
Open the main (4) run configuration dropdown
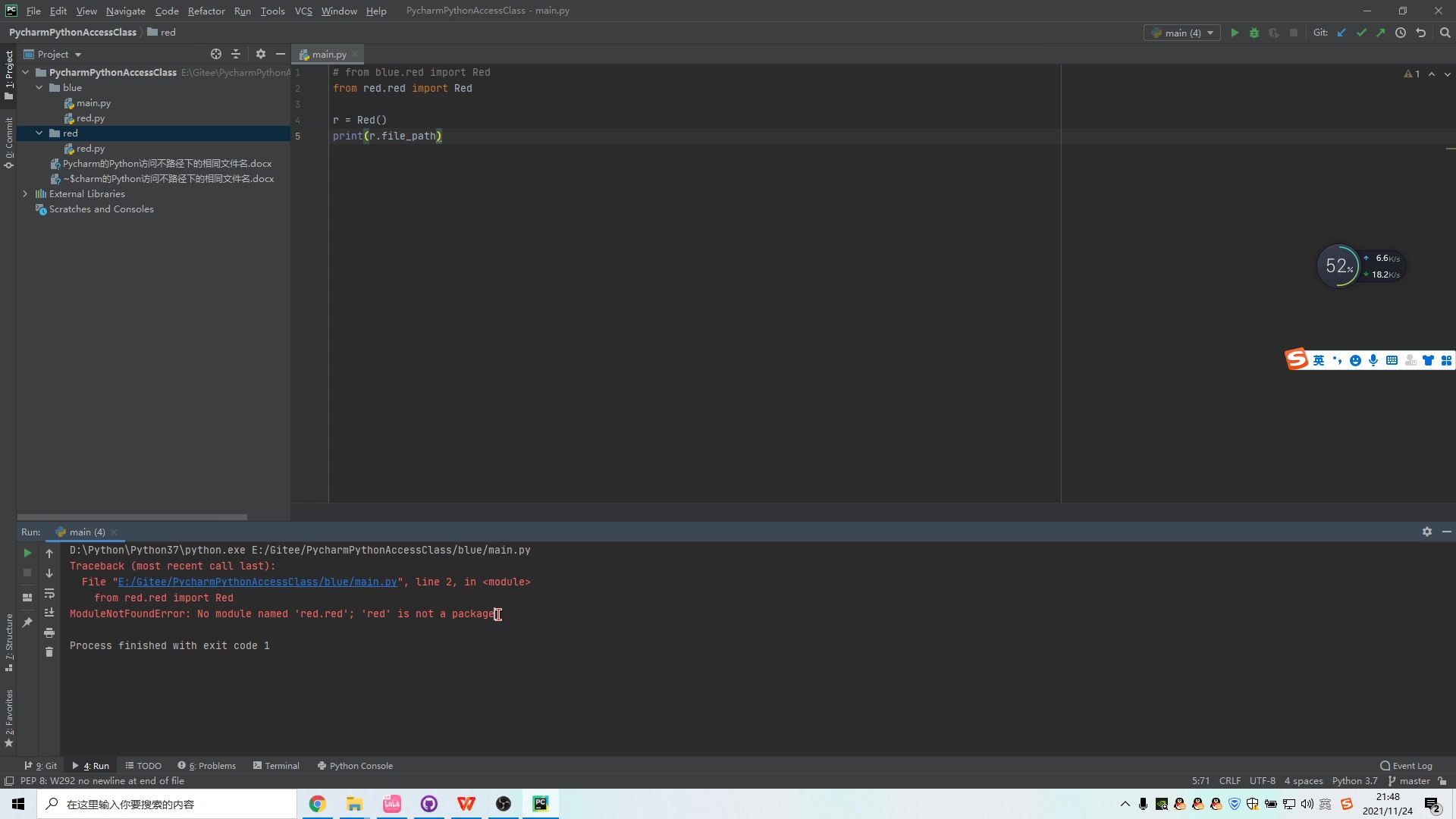tap(1182, 33)
